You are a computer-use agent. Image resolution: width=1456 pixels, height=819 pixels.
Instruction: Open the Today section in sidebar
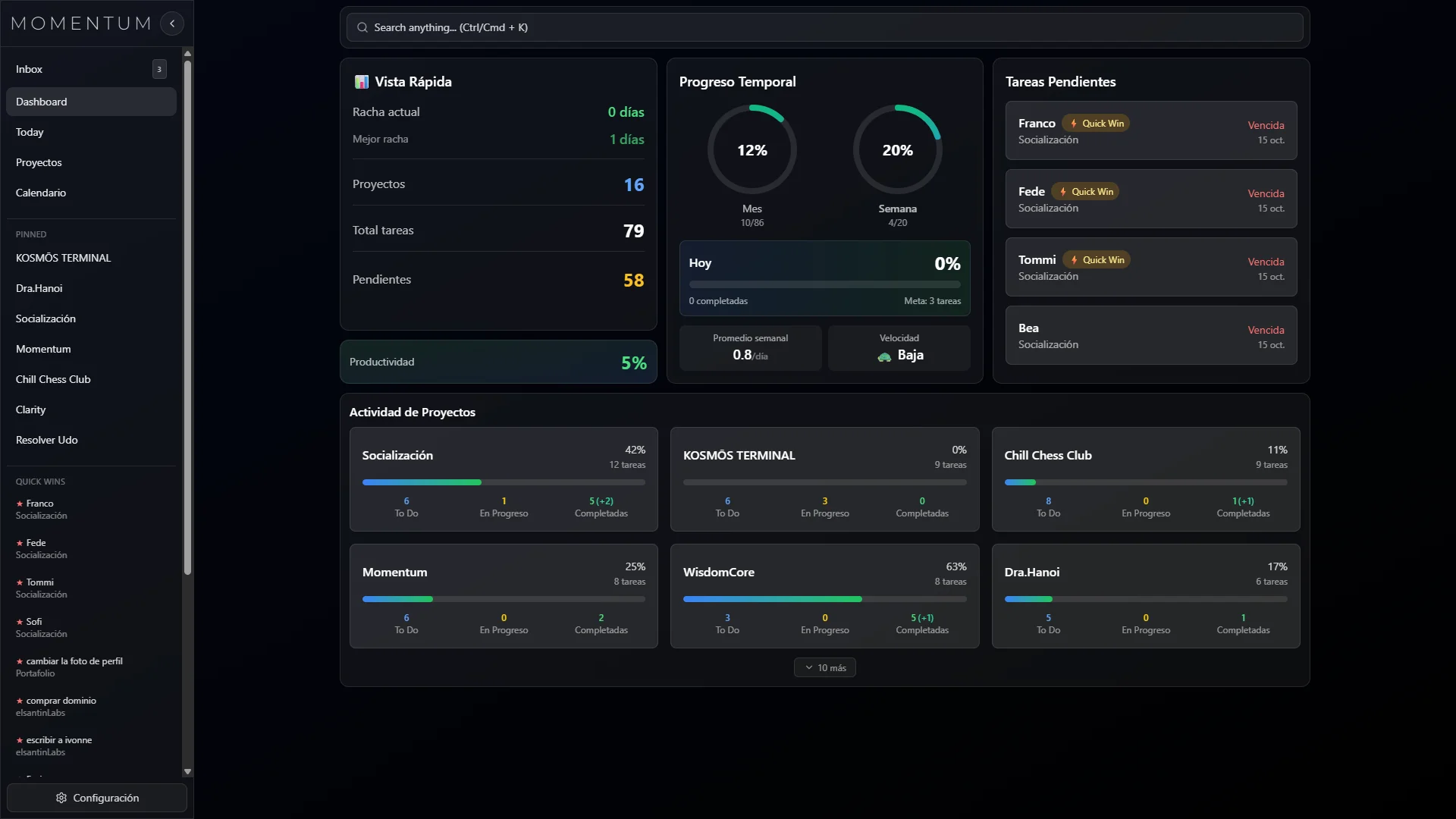point(30,132)
